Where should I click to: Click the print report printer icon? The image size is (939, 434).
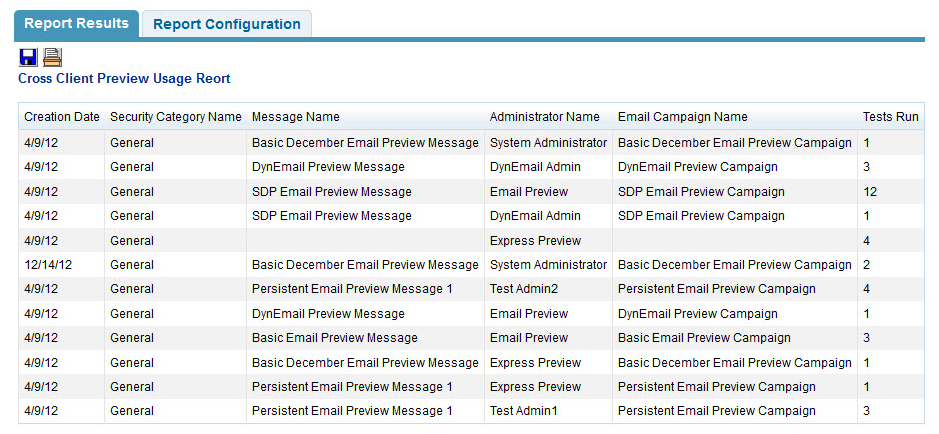pos(52,57)
